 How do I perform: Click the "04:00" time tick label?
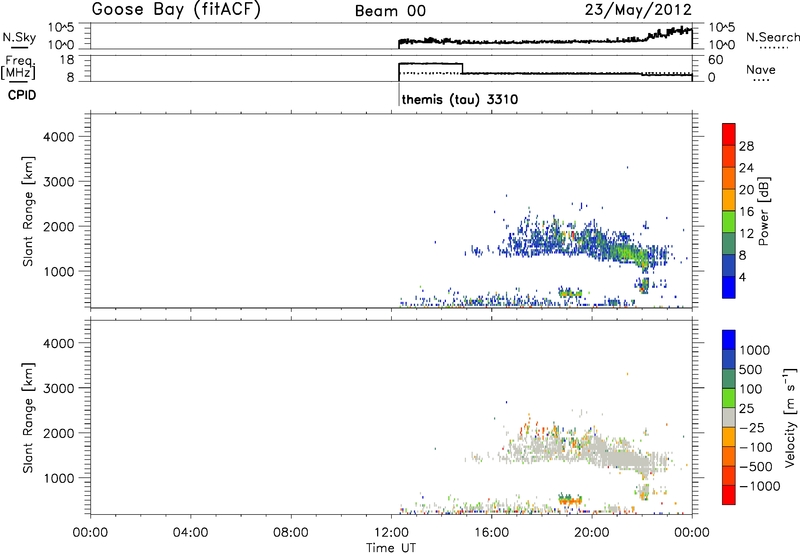point(190,533)
